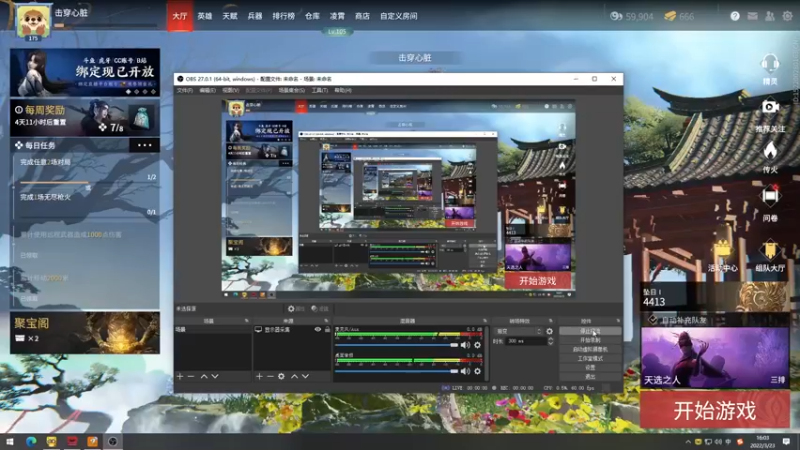Mute the 麦克风/Aux speaker icon
The image size is (800, 450).
tap(465, 345)
